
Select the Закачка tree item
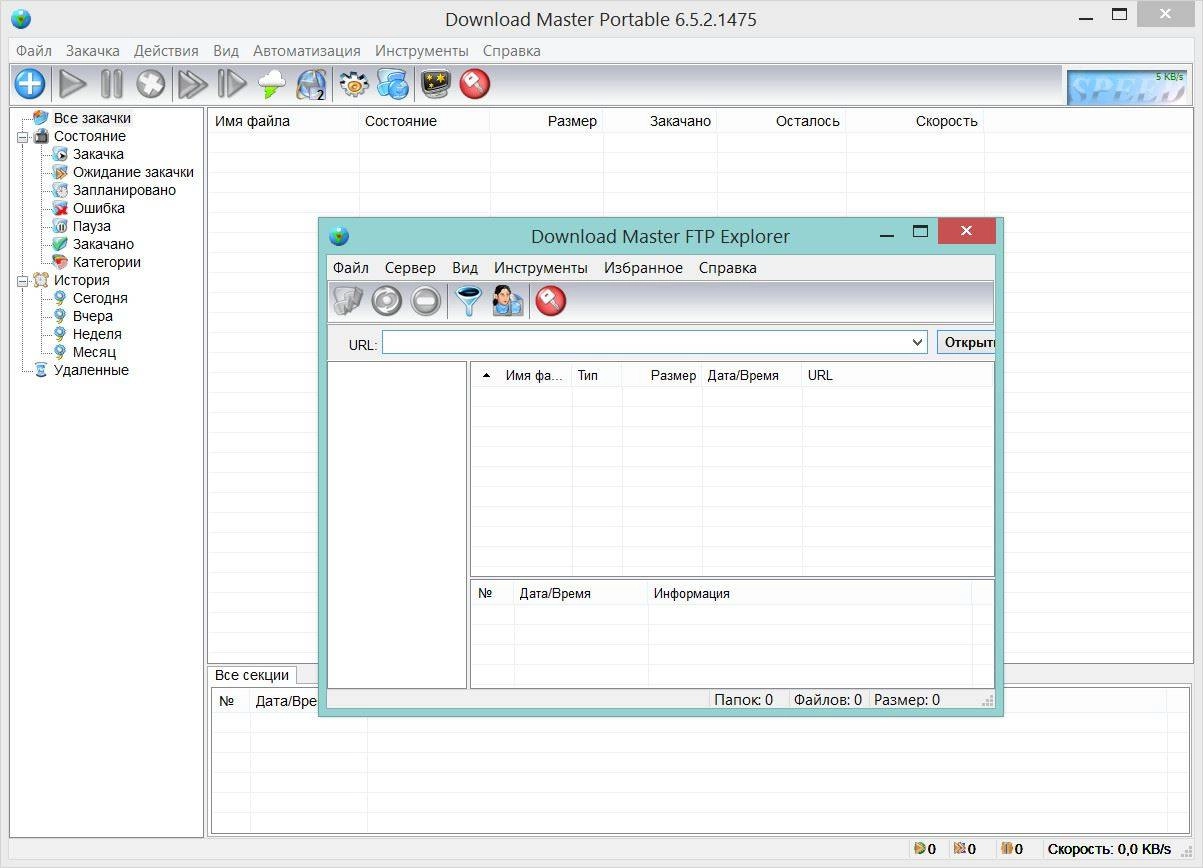tap(98, 154)
